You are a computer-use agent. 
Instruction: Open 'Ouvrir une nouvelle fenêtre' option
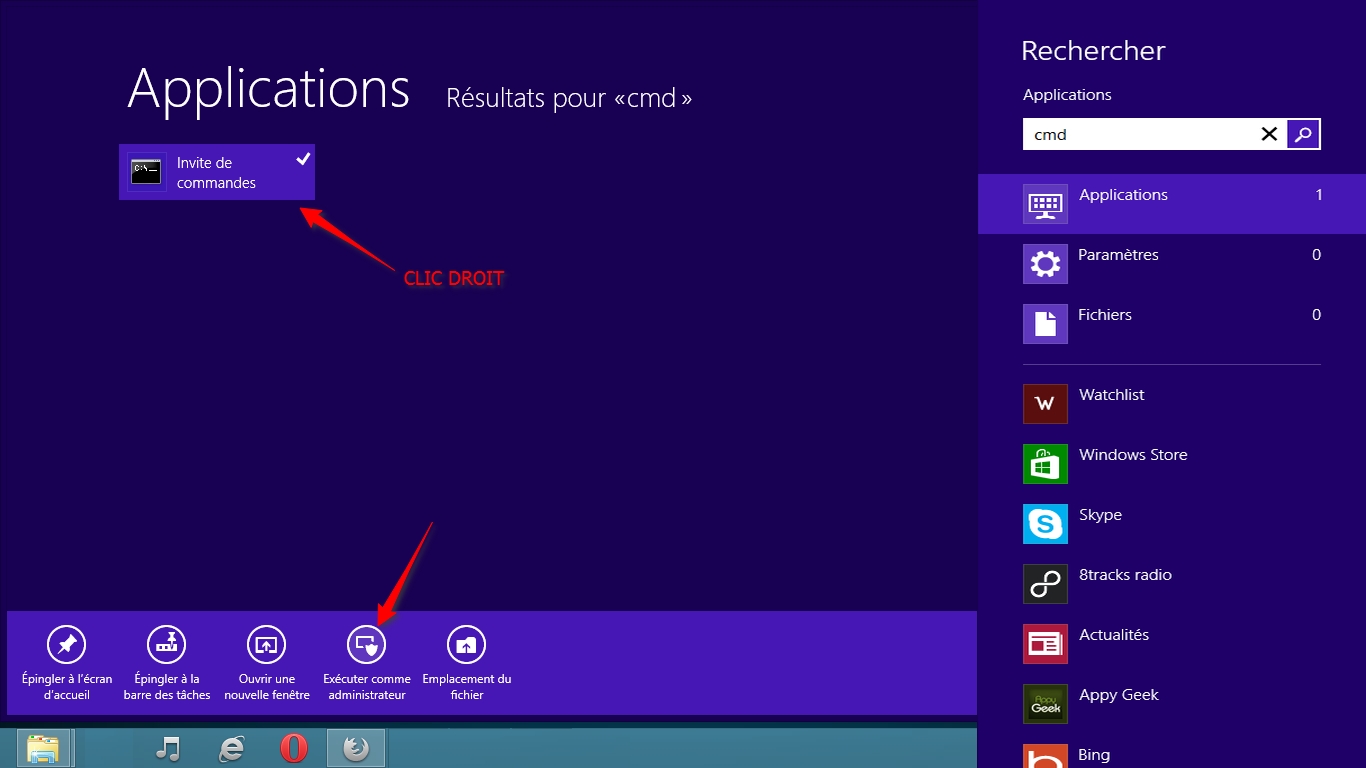click(x=267, y=645)
